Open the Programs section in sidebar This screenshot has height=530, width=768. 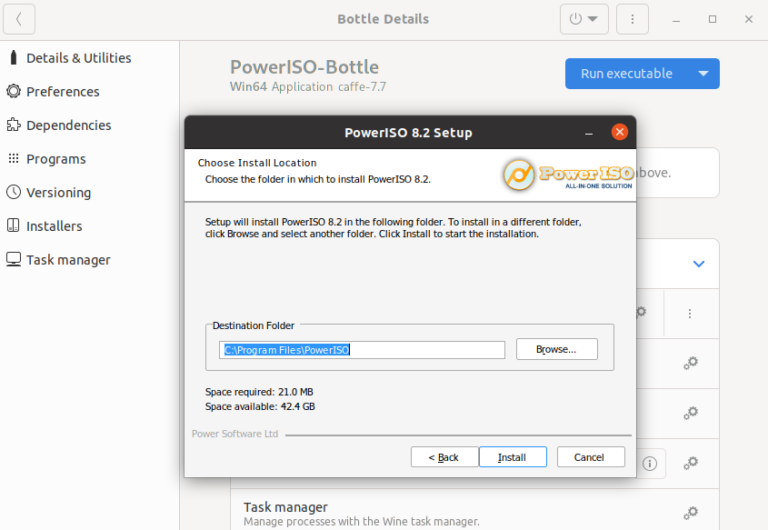click(x=55, y=159)
